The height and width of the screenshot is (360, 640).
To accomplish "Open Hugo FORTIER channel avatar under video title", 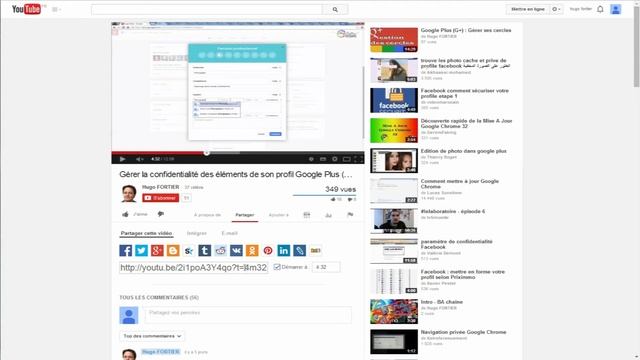I will coord(129,193).
